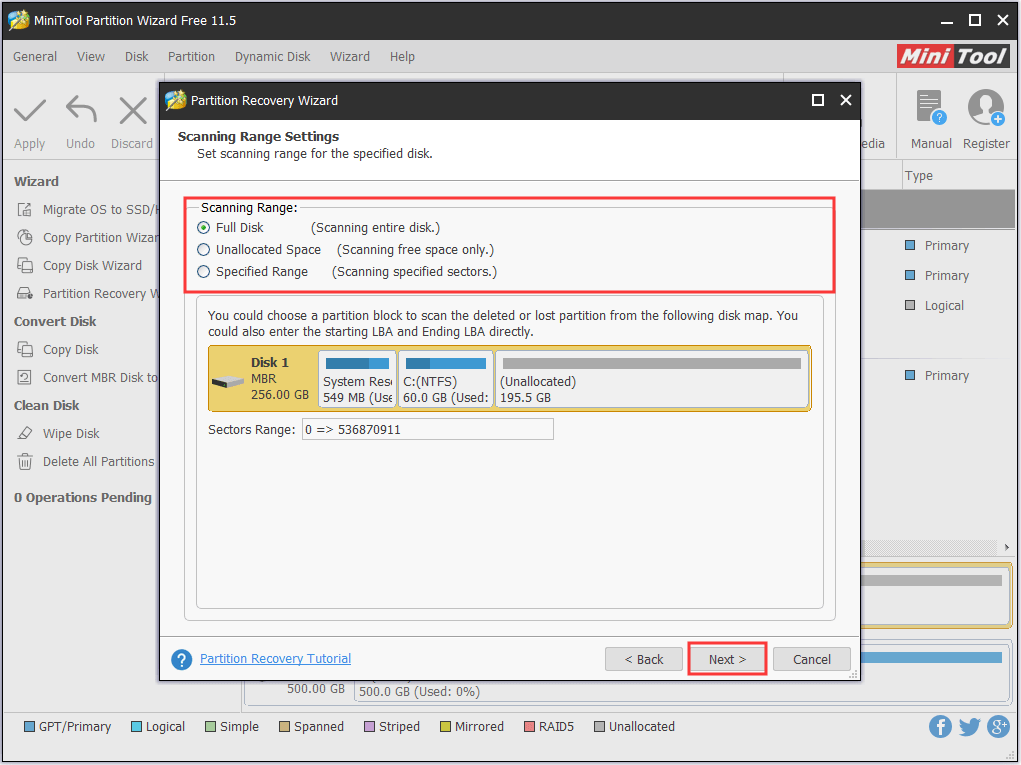Click the RAID5 legend color swatch
Screen dimensions: 1021x765
point(529,727)
